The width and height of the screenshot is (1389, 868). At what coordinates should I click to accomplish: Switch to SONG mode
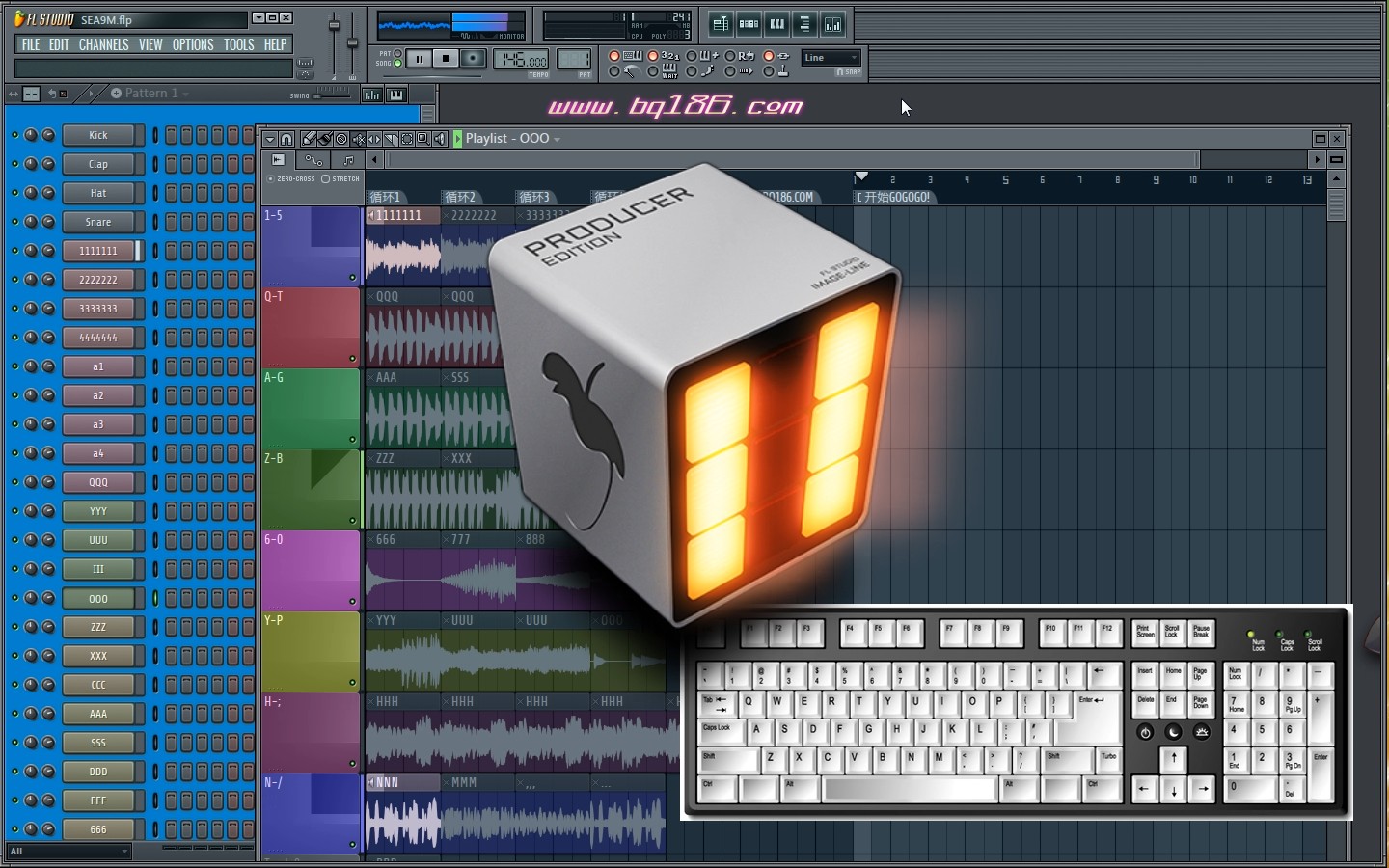(x=397, y=64)
